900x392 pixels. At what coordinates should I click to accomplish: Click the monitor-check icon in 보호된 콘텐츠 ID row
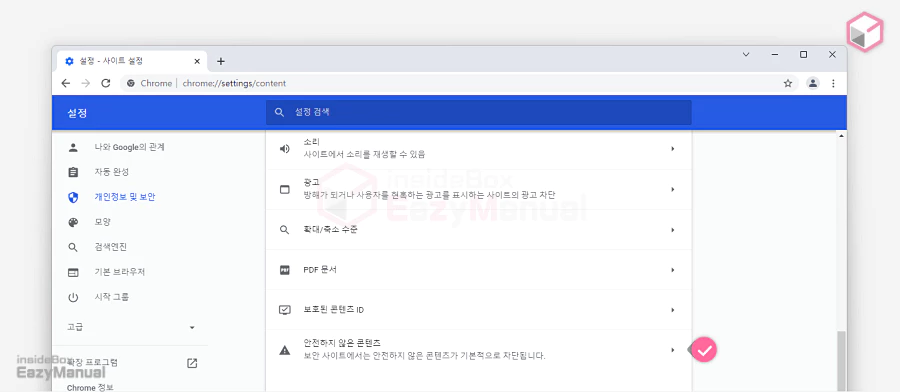tap(285, 310)
